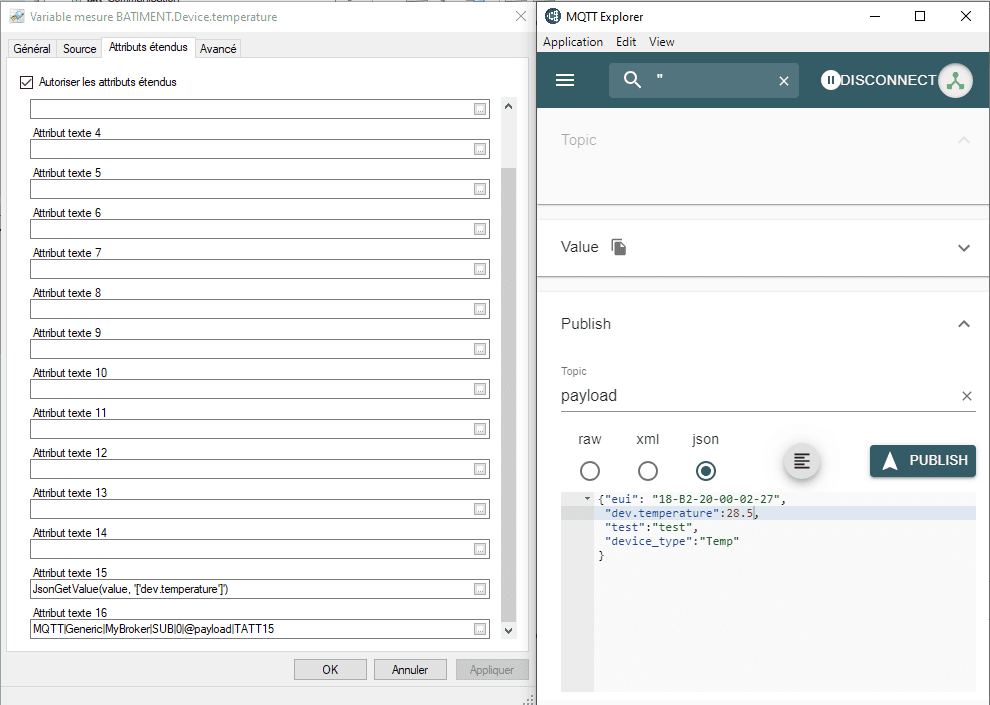Click the Attribut texte 10 input field
The image size is (990, 705).
coord(250,389)
